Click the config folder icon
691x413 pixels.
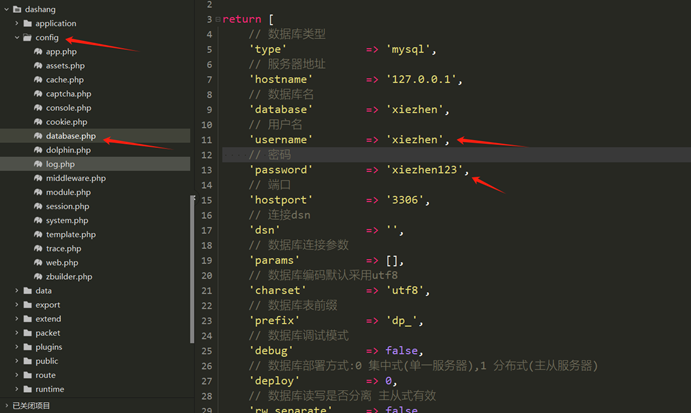coord(27,38)
